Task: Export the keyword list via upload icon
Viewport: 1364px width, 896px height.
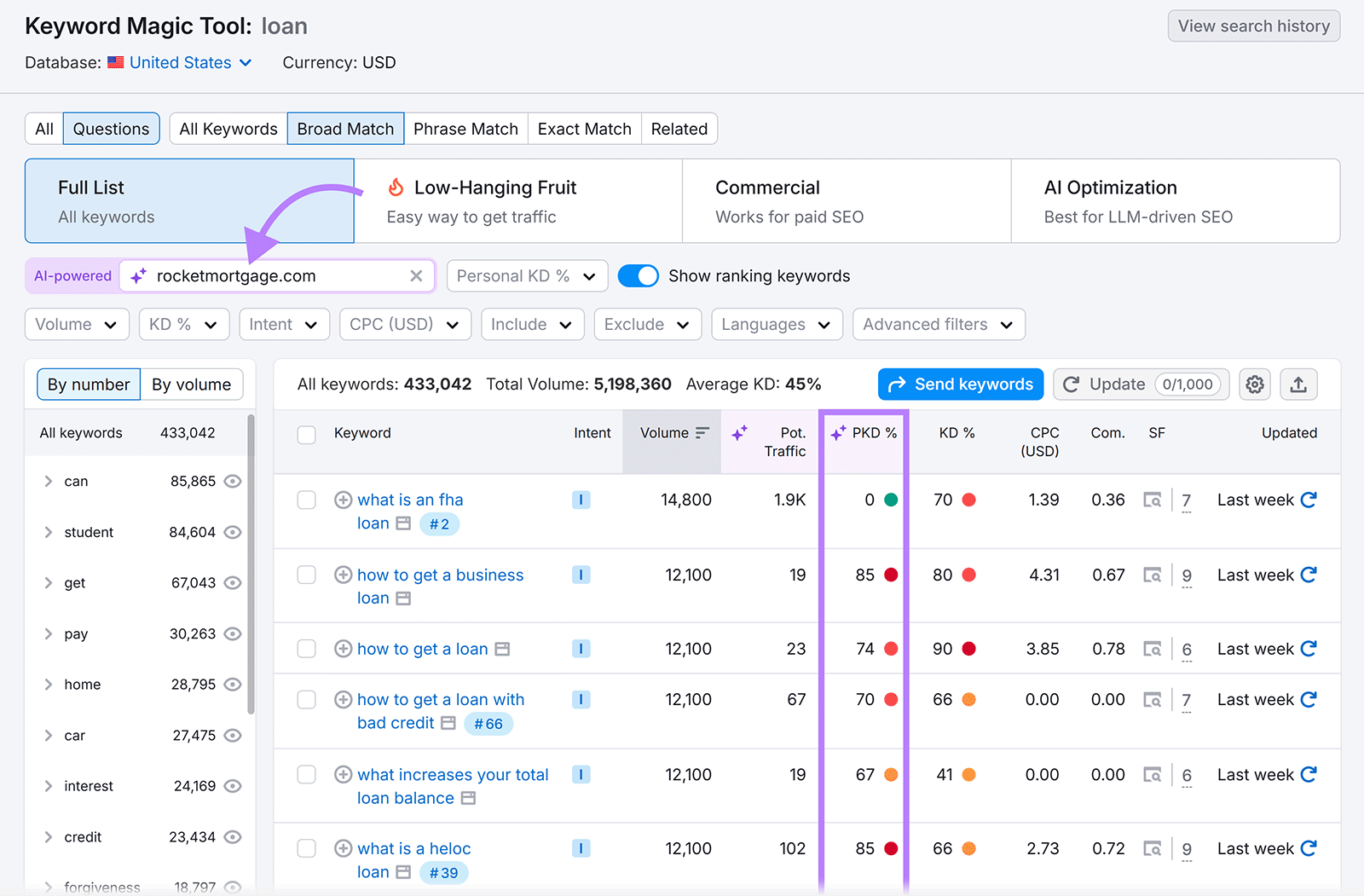Action: click(1298, 384)
